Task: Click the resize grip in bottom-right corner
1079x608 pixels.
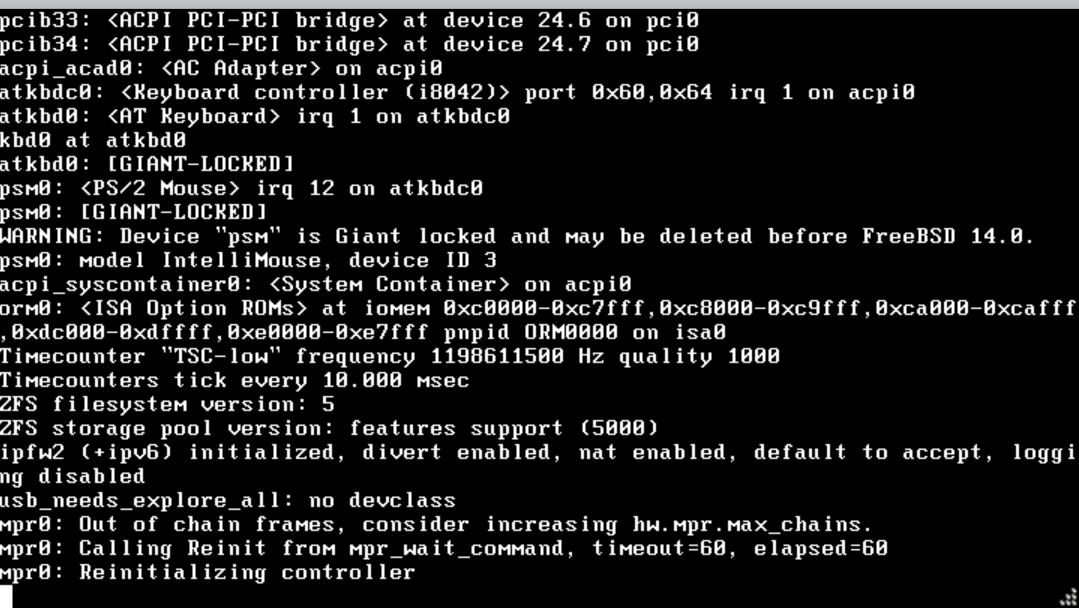Action: 1070,599
